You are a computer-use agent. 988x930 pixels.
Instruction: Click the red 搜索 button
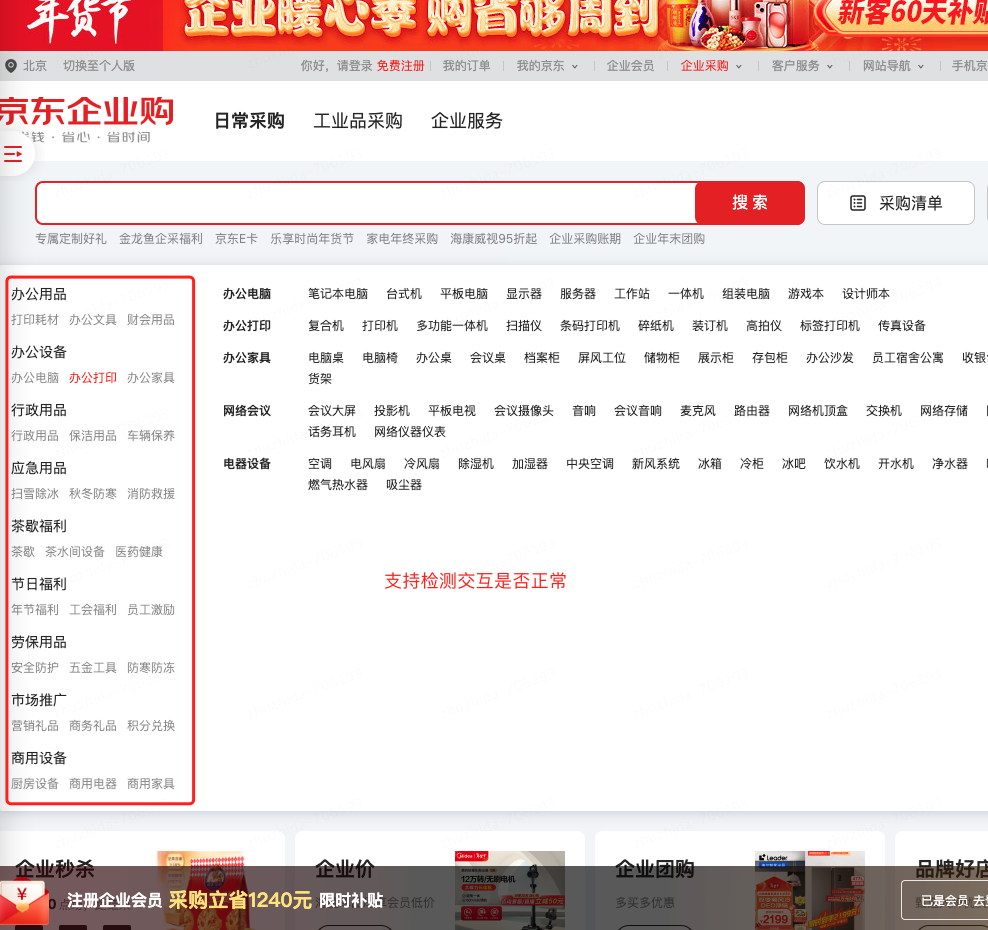pyautogui.click(x=750, y=203)
